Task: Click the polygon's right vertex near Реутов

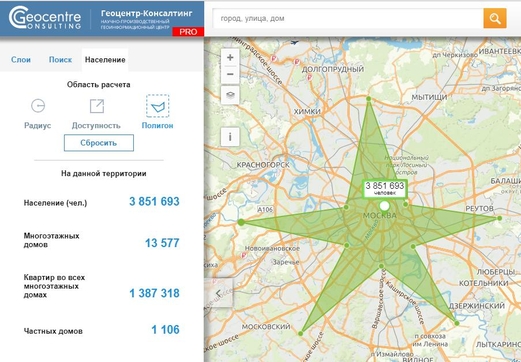Action: 499,218
